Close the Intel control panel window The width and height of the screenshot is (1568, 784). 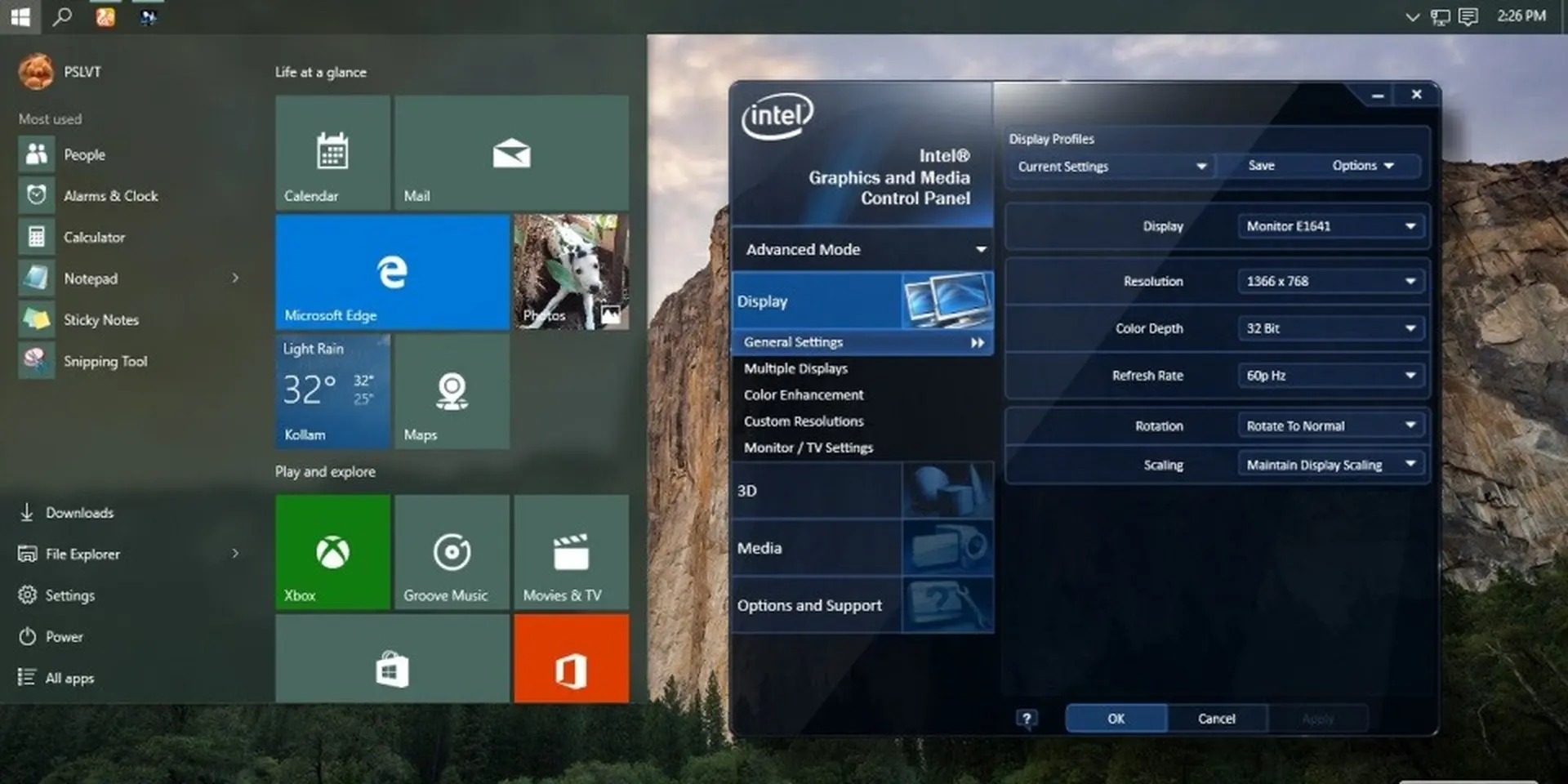1417,95
